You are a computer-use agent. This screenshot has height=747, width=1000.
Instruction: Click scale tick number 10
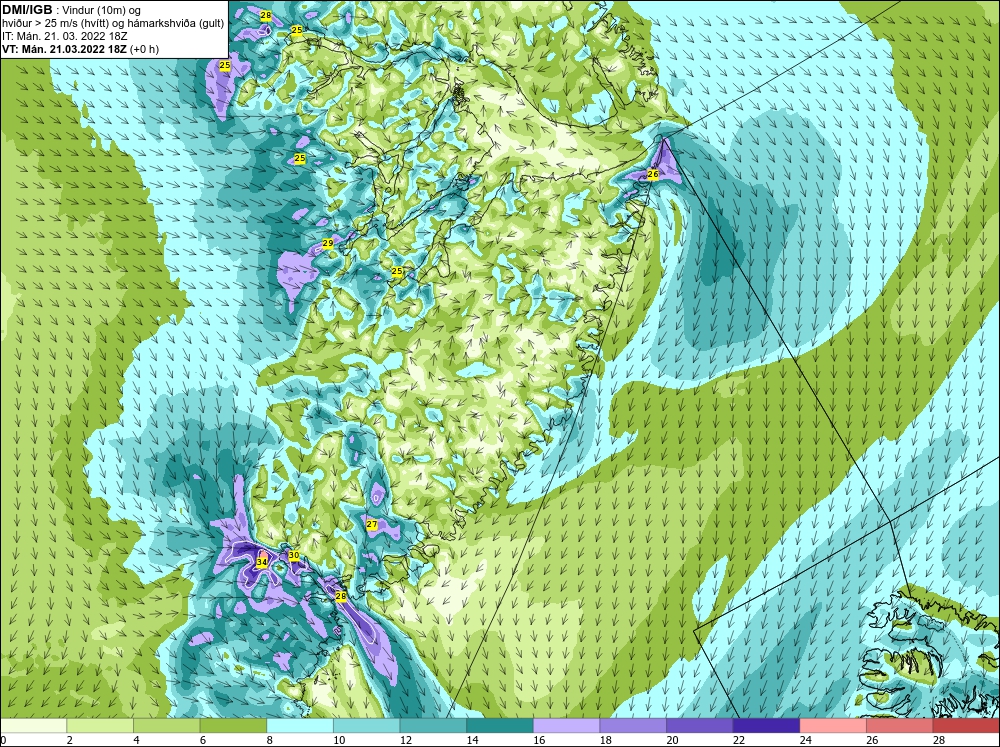[x=339, y=740]
